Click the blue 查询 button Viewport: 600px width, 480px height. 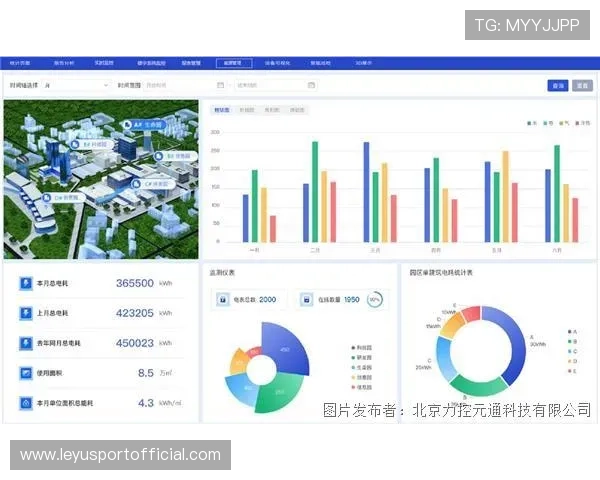[x=558, y=85]
